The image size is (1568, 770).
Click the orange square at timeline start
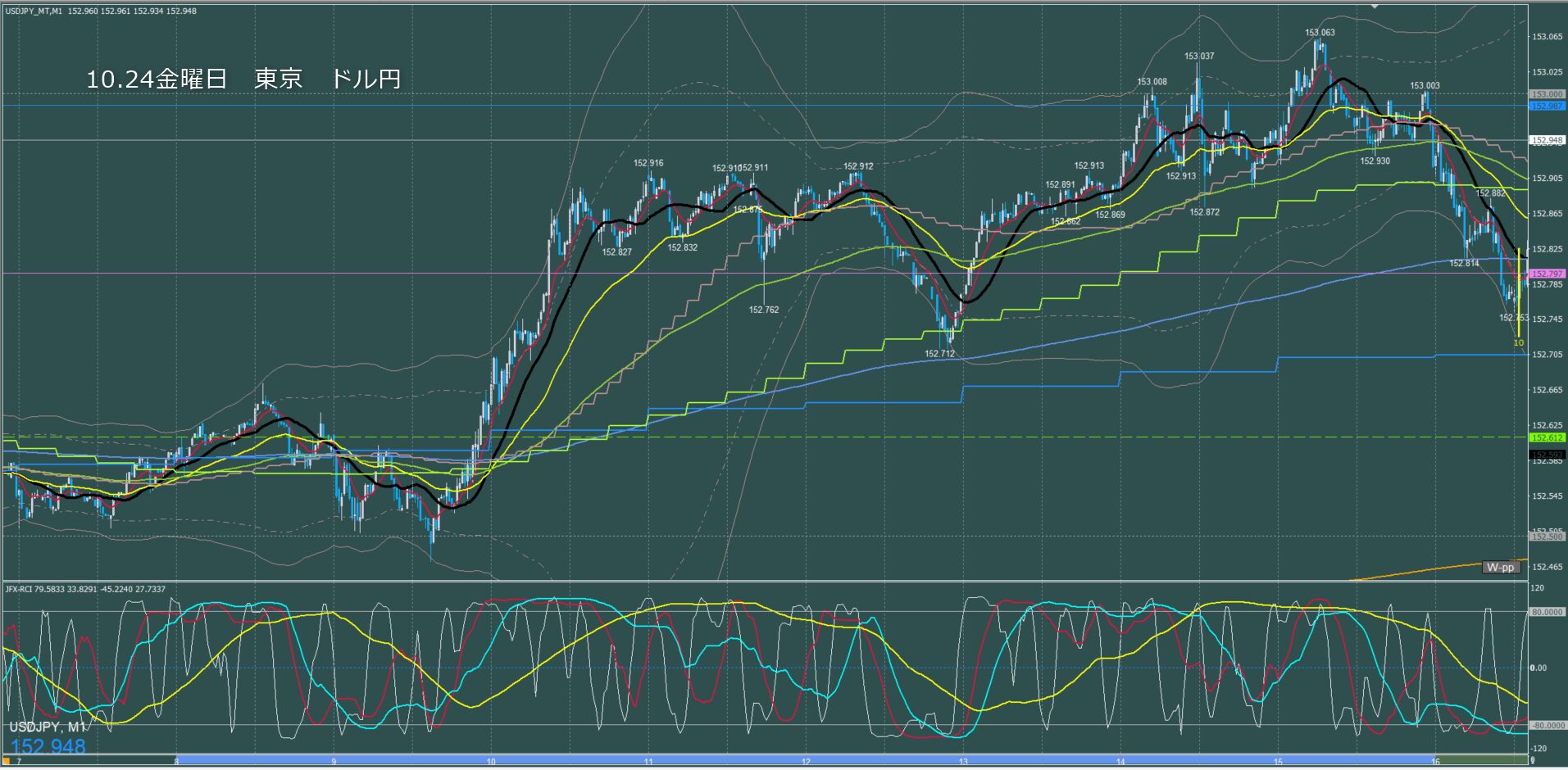pos(7,762)
